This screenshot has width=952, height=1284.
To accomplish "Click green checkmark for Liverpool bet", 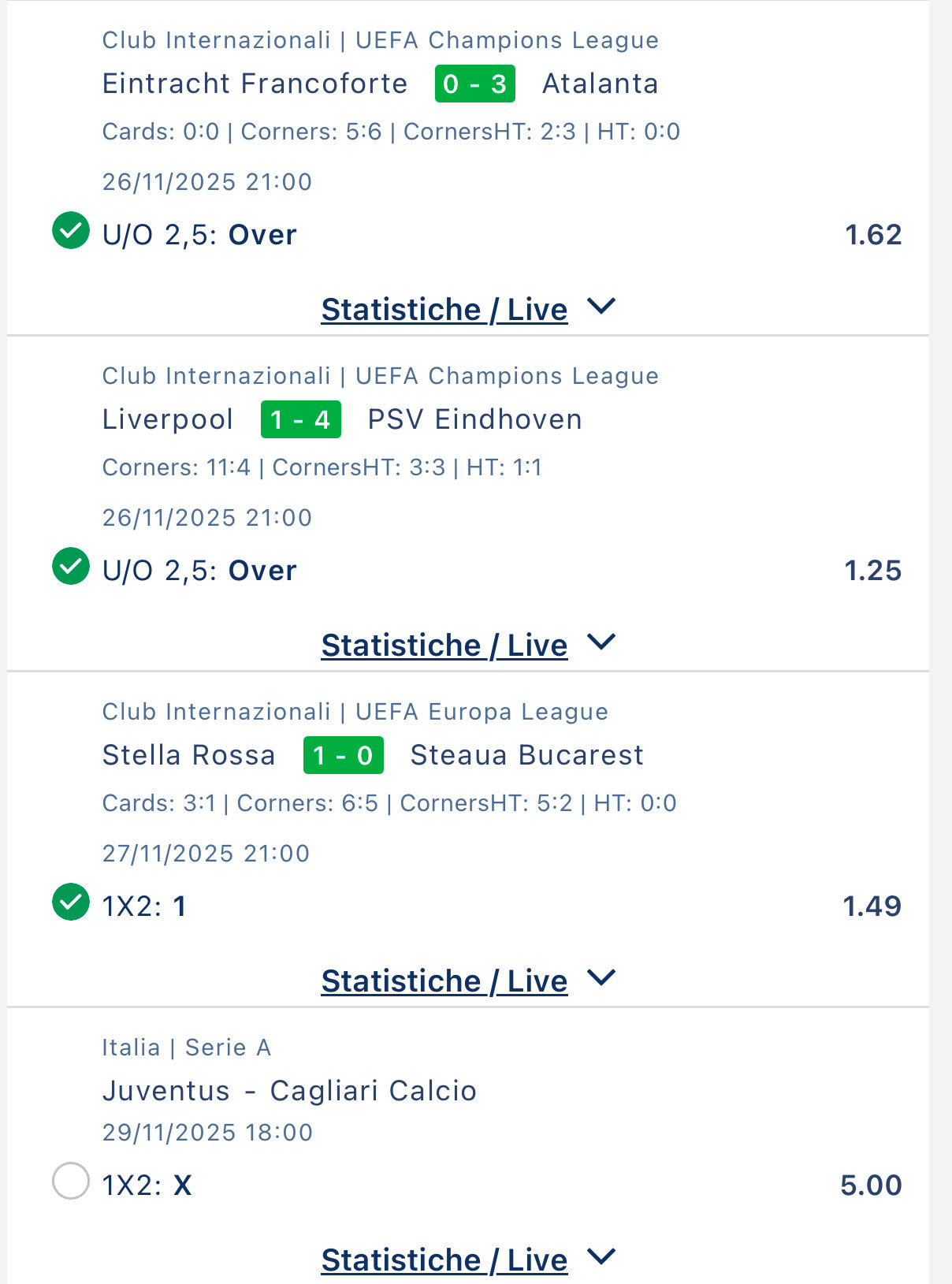I will [x=71, y=567].
